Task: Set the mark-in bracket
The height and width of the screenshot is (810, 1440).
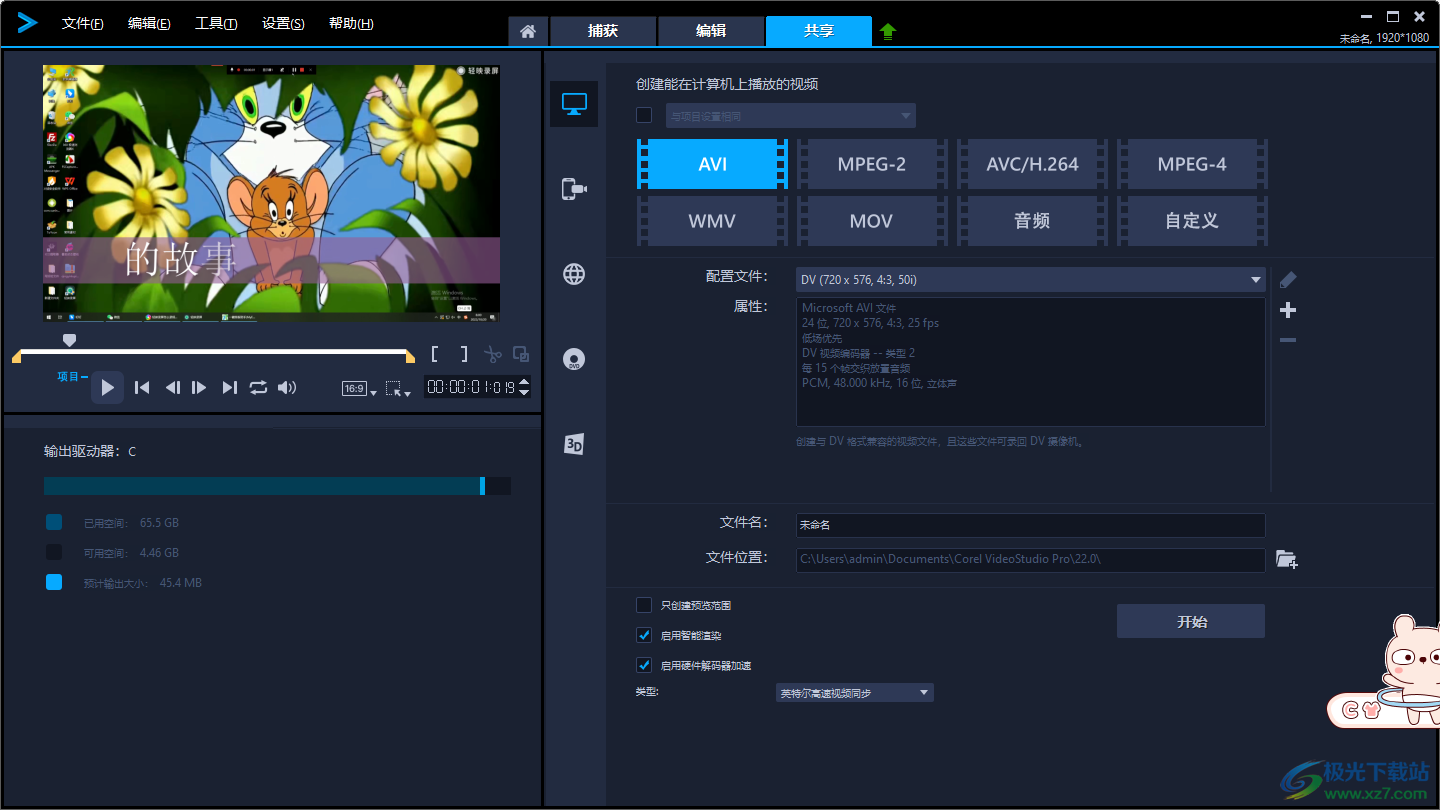Action: 436,354
